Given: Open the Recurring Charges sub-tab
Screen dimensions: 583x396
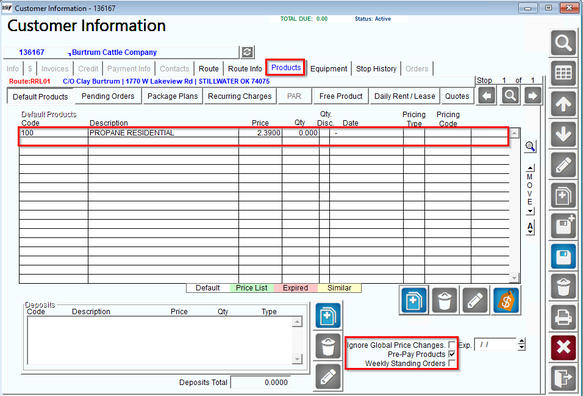Looking at the screenshot, I should click(240, 96).
